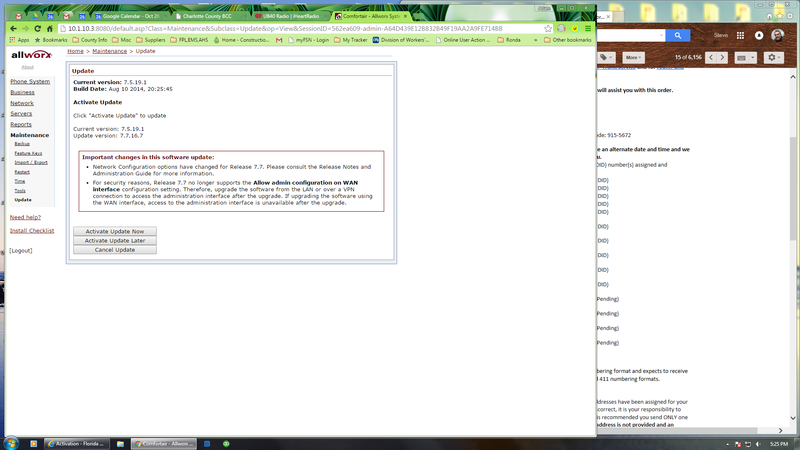This screenshot has height=450, width=800.
Task: Go to Backup under Maintenance
Action: click(x=22, y=144)
